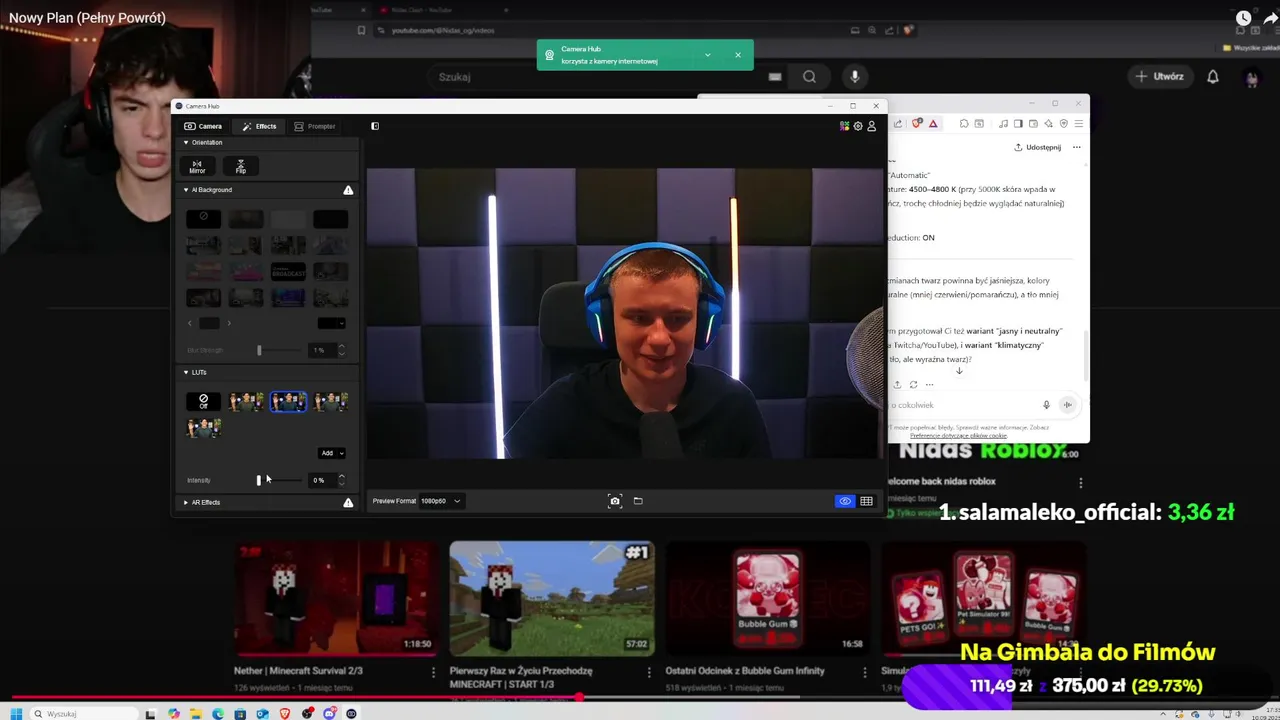The image size is (1280, 720).
Task: Open Discord icon in taskbar
Action: (x=329, y=714)
